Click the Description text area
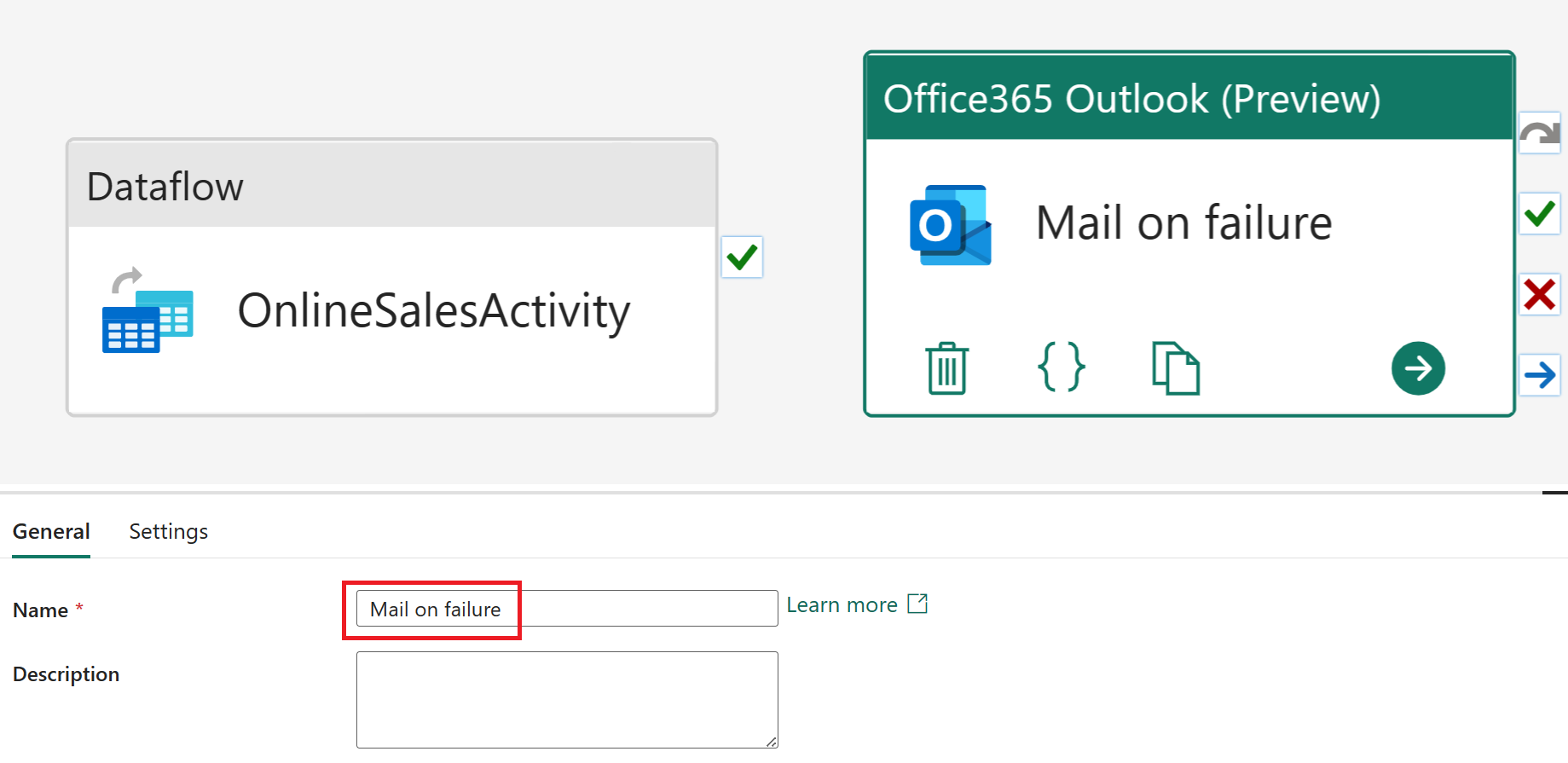 point(566,699)
